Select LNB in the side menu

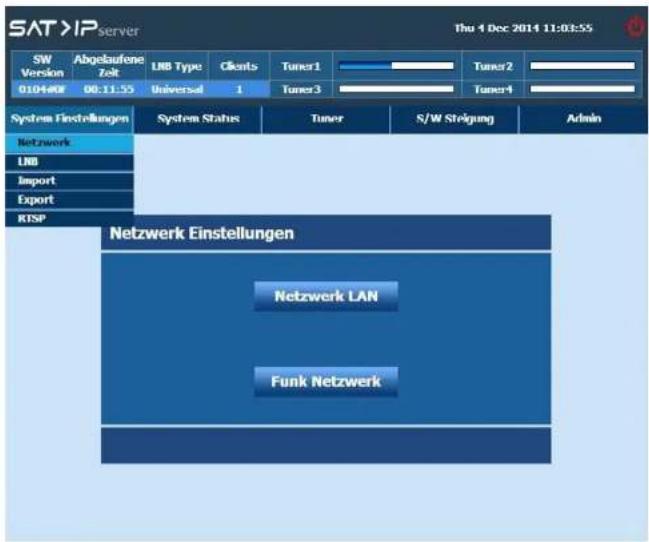[x=70, y=162]
